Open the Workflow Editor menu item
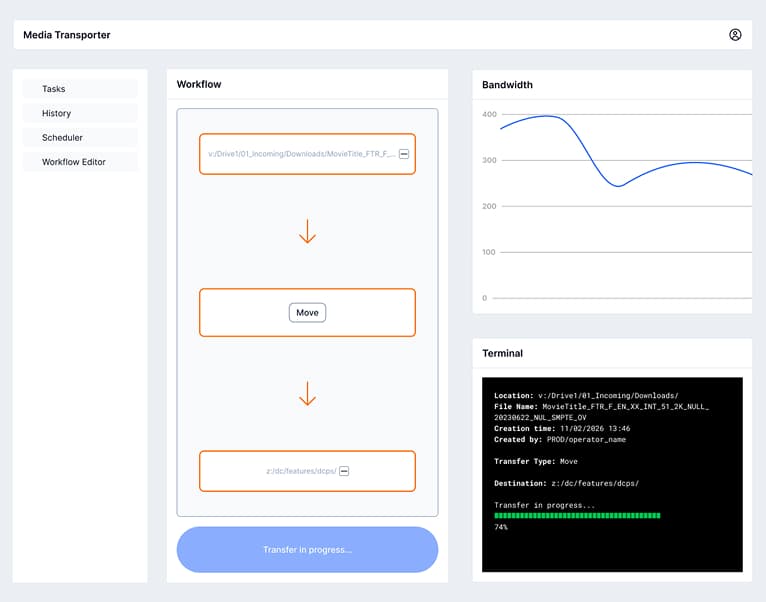 (x=80, y=162)
